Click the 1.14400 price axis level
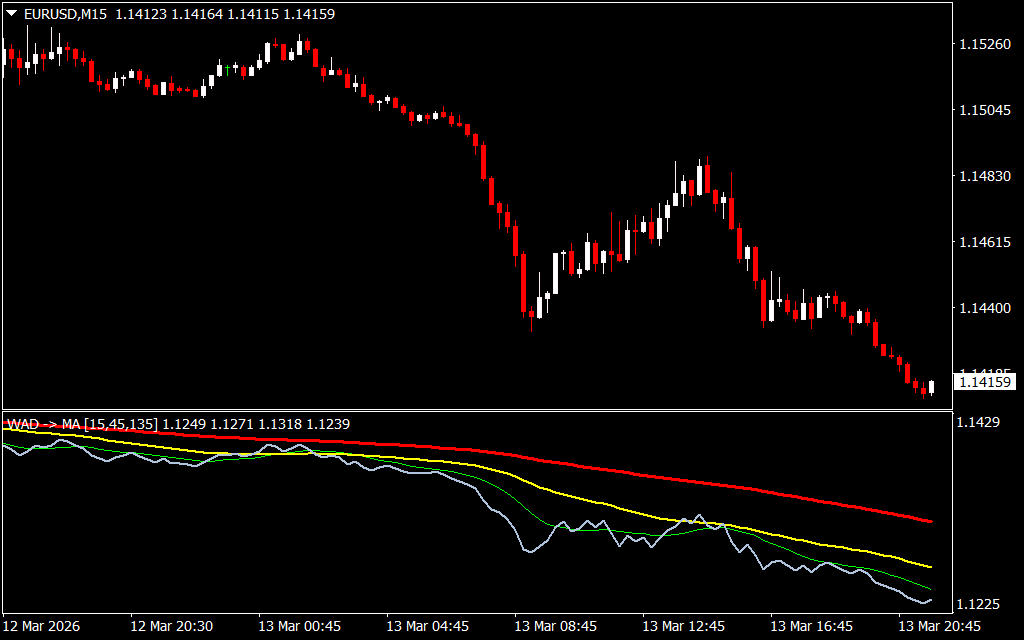The height and width of the screenshot is (640, 1024). [x=984, y=308]
